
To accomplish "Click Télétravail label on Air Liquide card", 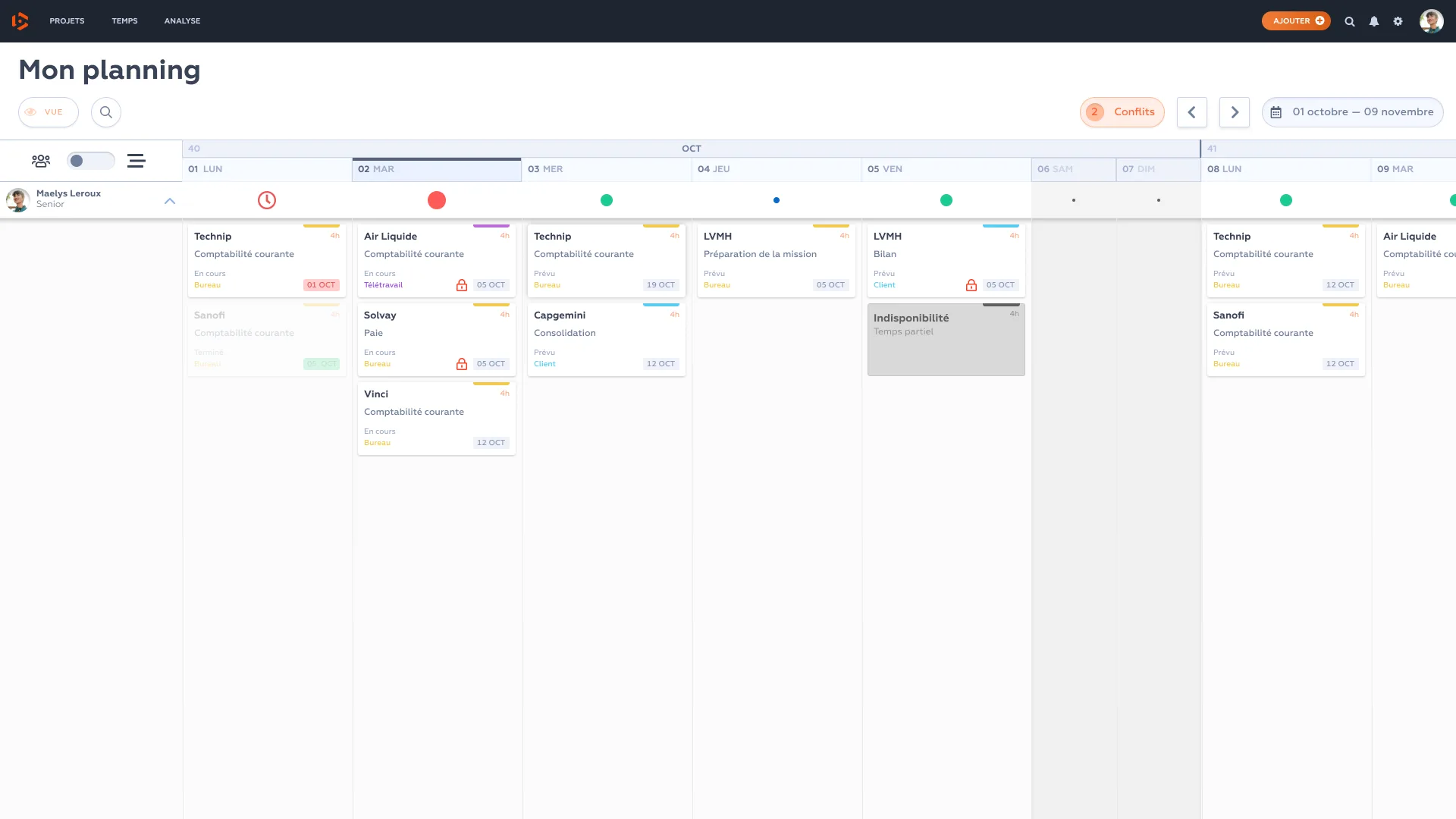I will point(384,285).
